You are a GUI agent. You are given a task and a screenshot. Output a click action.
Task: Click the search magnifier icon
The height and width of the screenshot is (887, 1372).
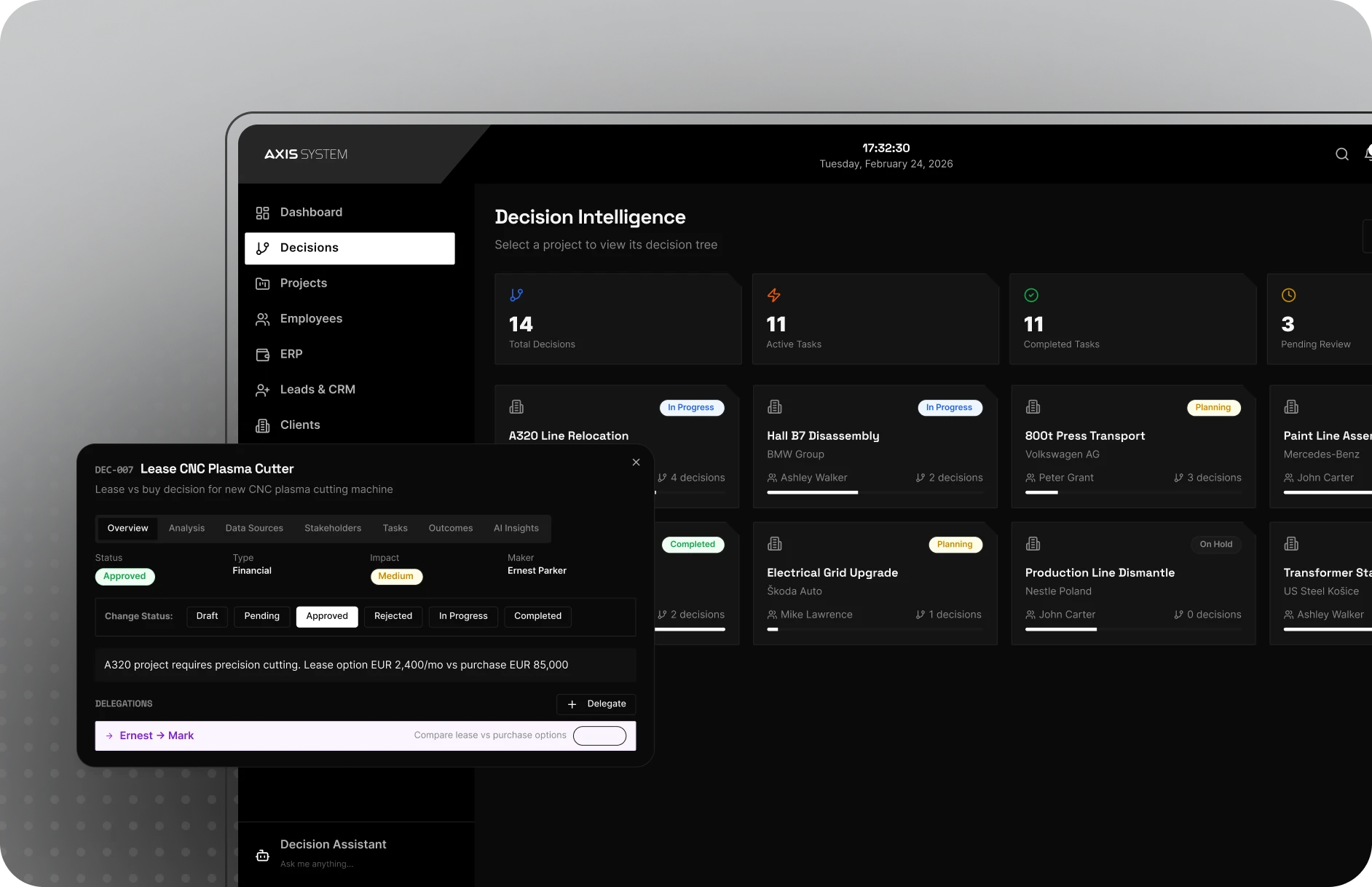1341,154
